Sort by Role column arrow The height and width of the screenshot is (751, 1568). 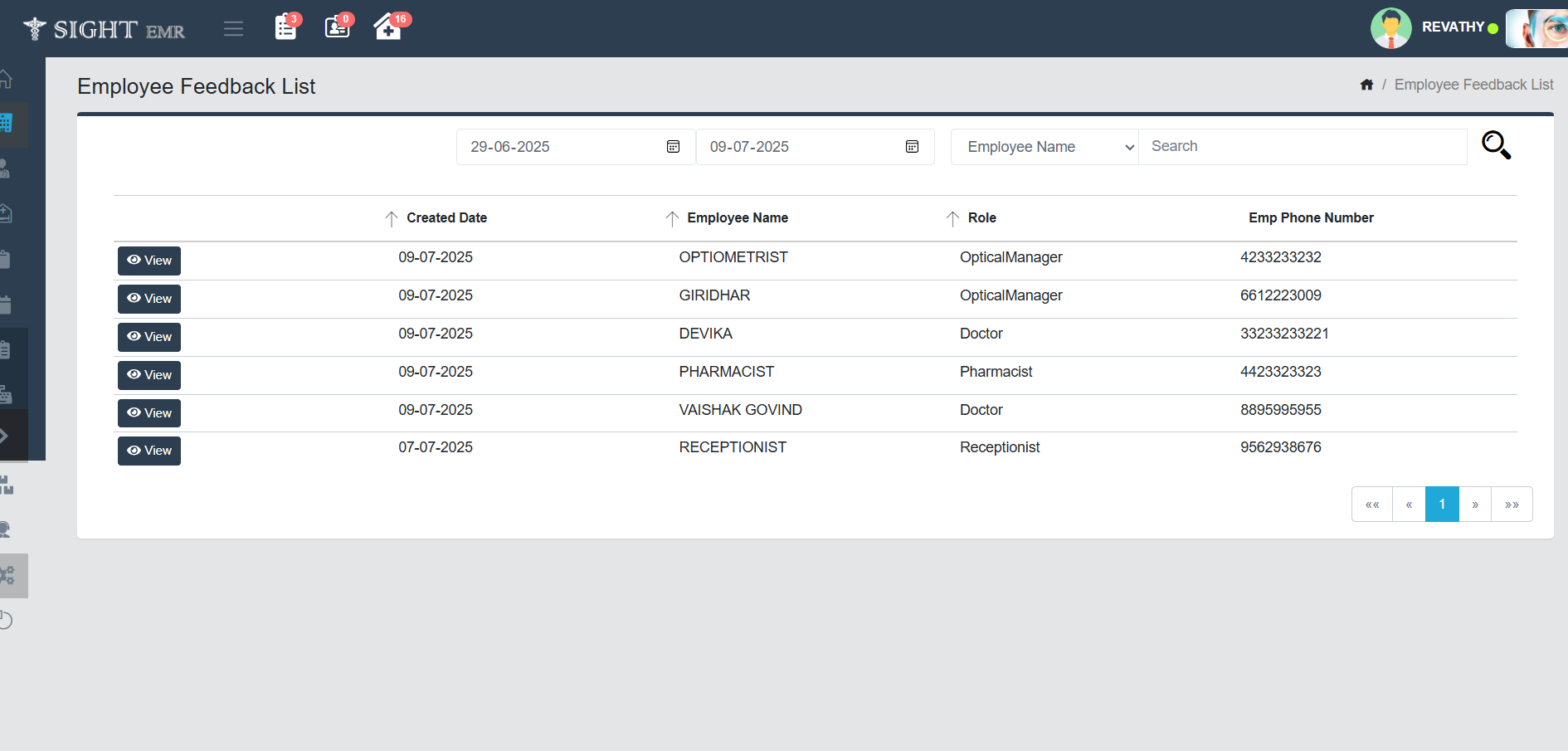pyautogui.click(x=952, y=218)
